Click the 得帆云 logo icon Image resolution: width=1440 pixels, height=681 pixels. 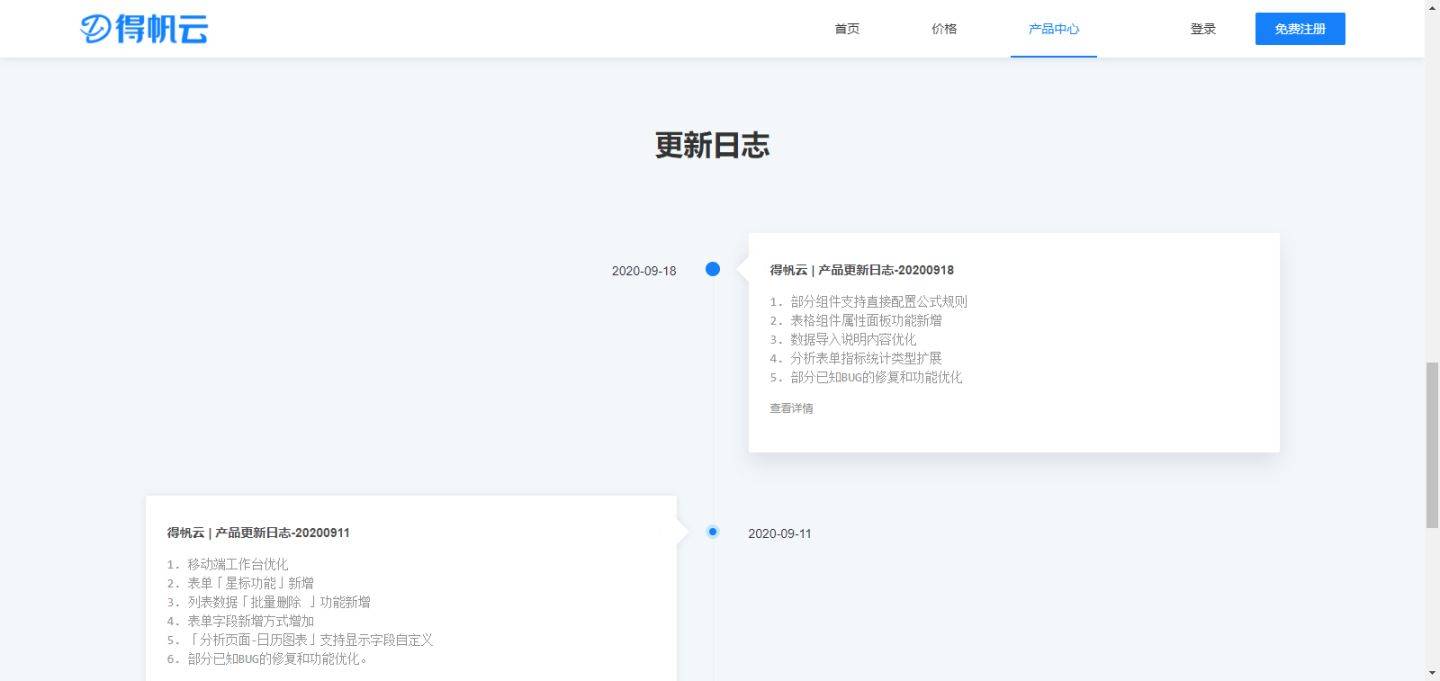pos(145,28)
